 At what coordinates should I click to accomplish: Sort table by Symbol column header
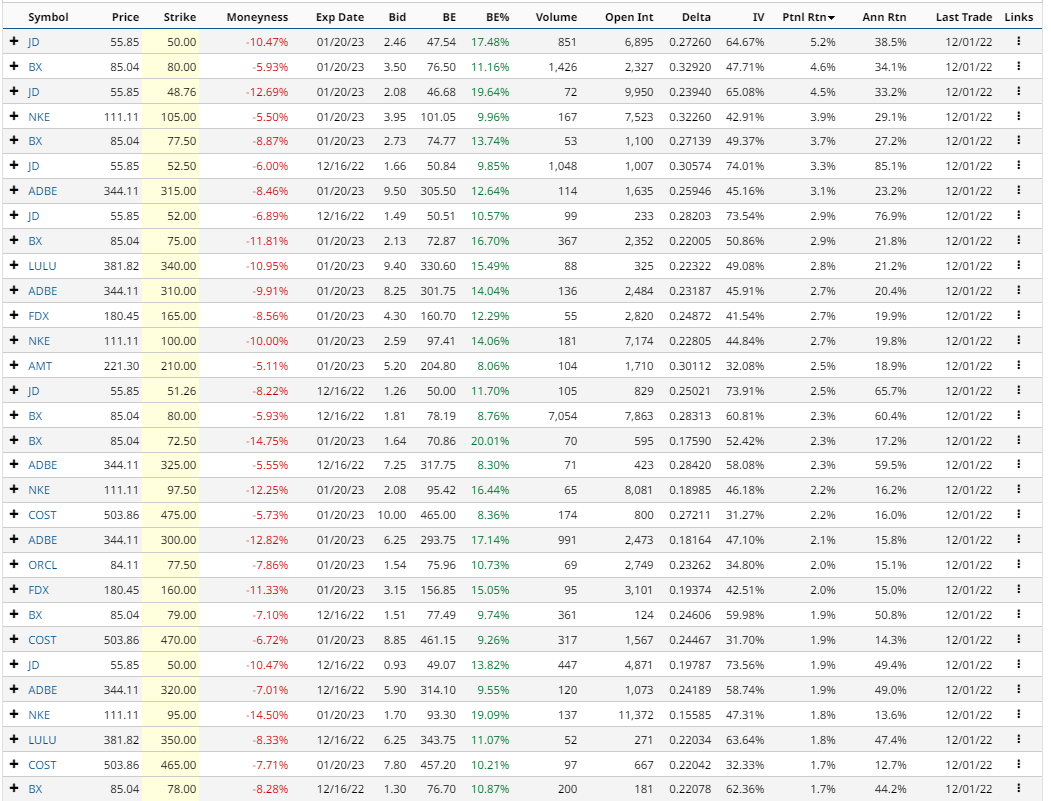pyautogui.click(x=48, y=17)
